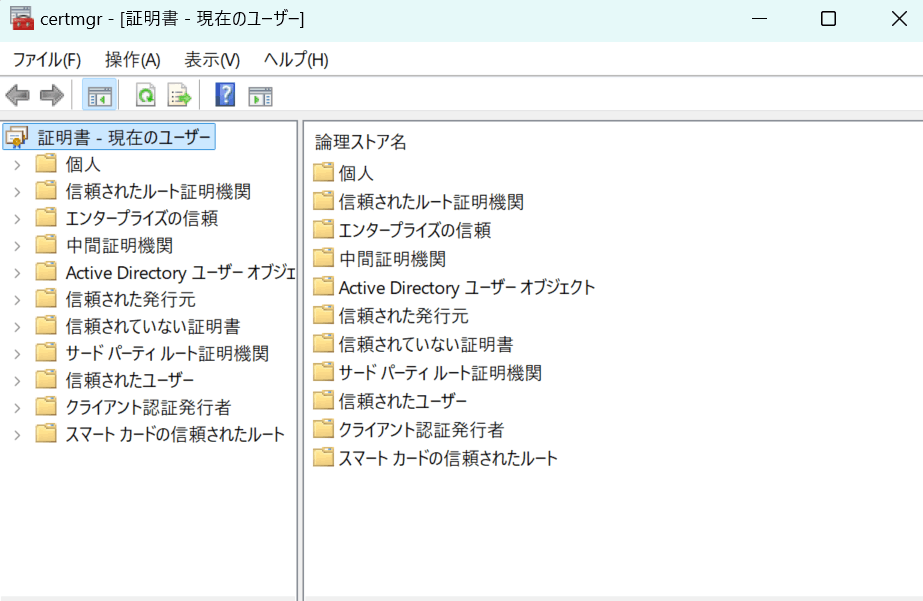
Task: Click the 信頼されていない証明書 folder icon in right pane
Action: pos(323,343)
